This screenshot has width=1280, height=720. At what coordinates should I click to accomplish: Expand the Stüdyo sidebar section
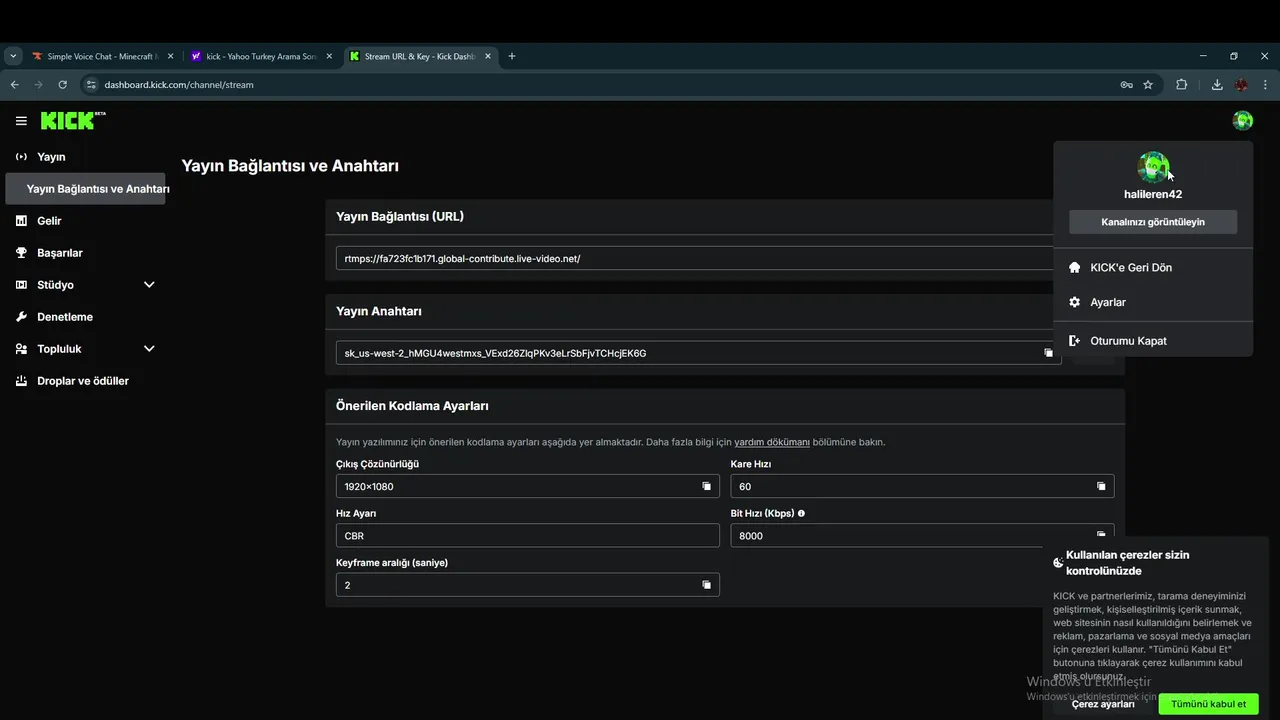coord(149,285)
